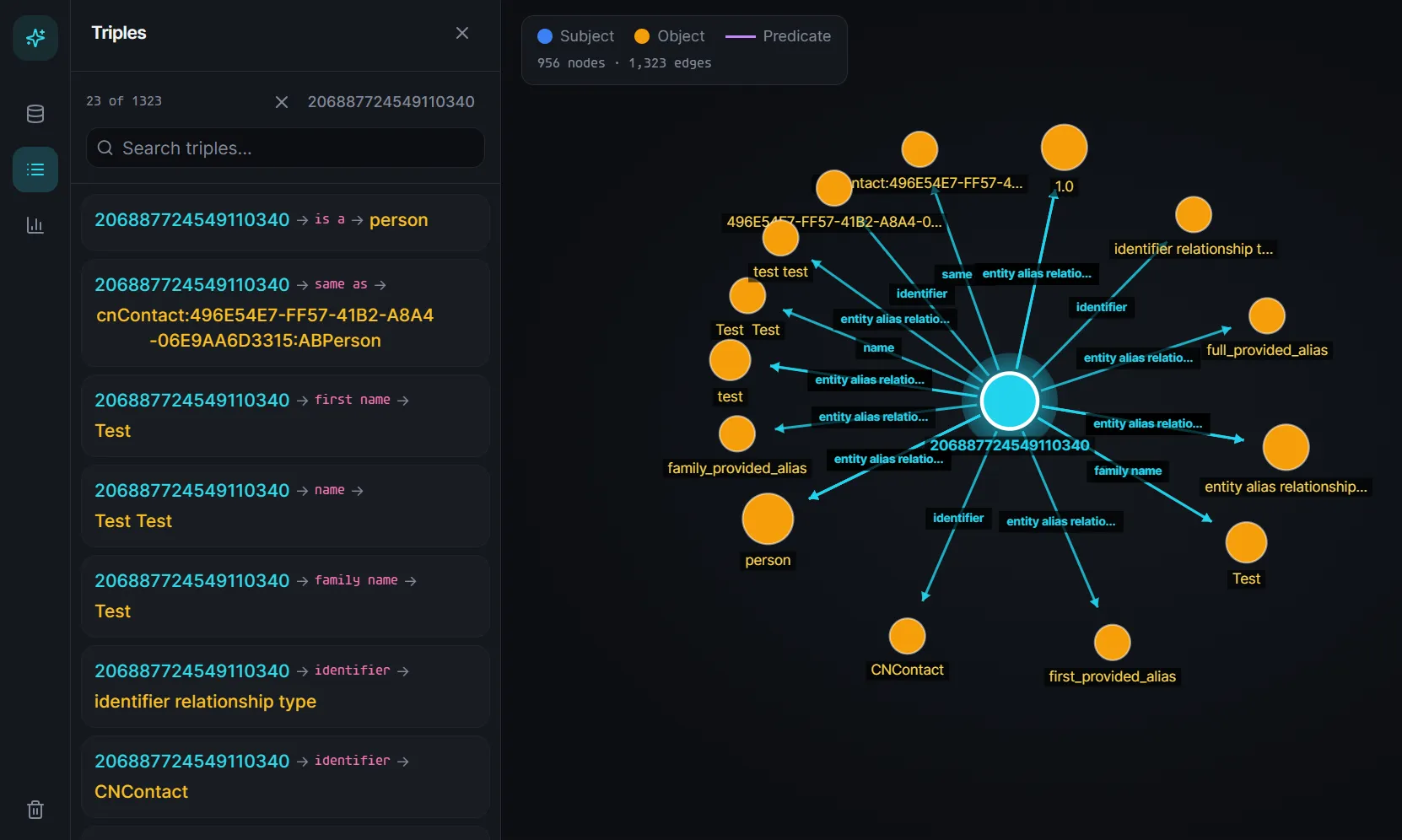
Task: Open the bar chart statistics icon
Action: tap(35, 225)
